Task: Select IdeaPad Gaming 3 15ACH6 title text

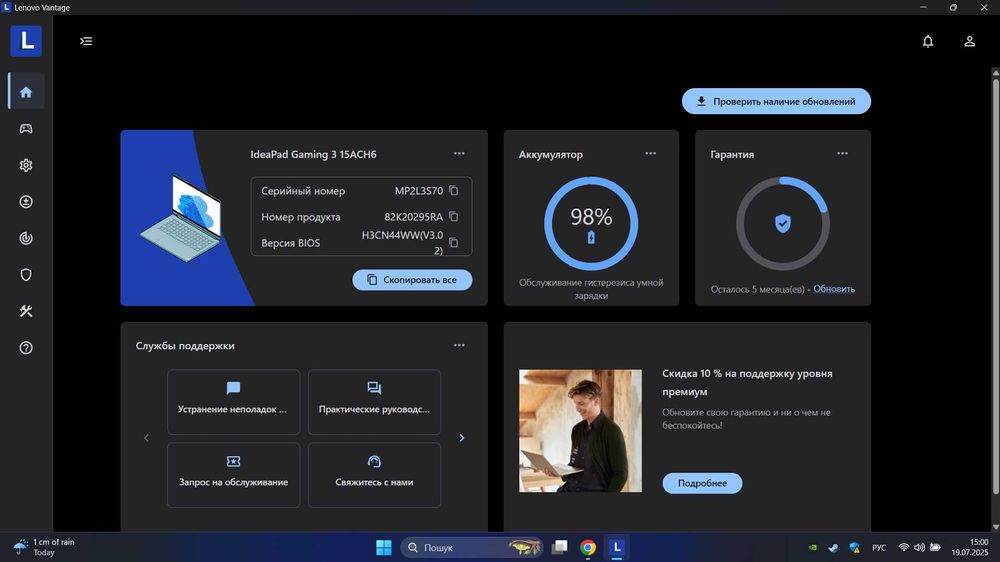Action: [313, 154]
